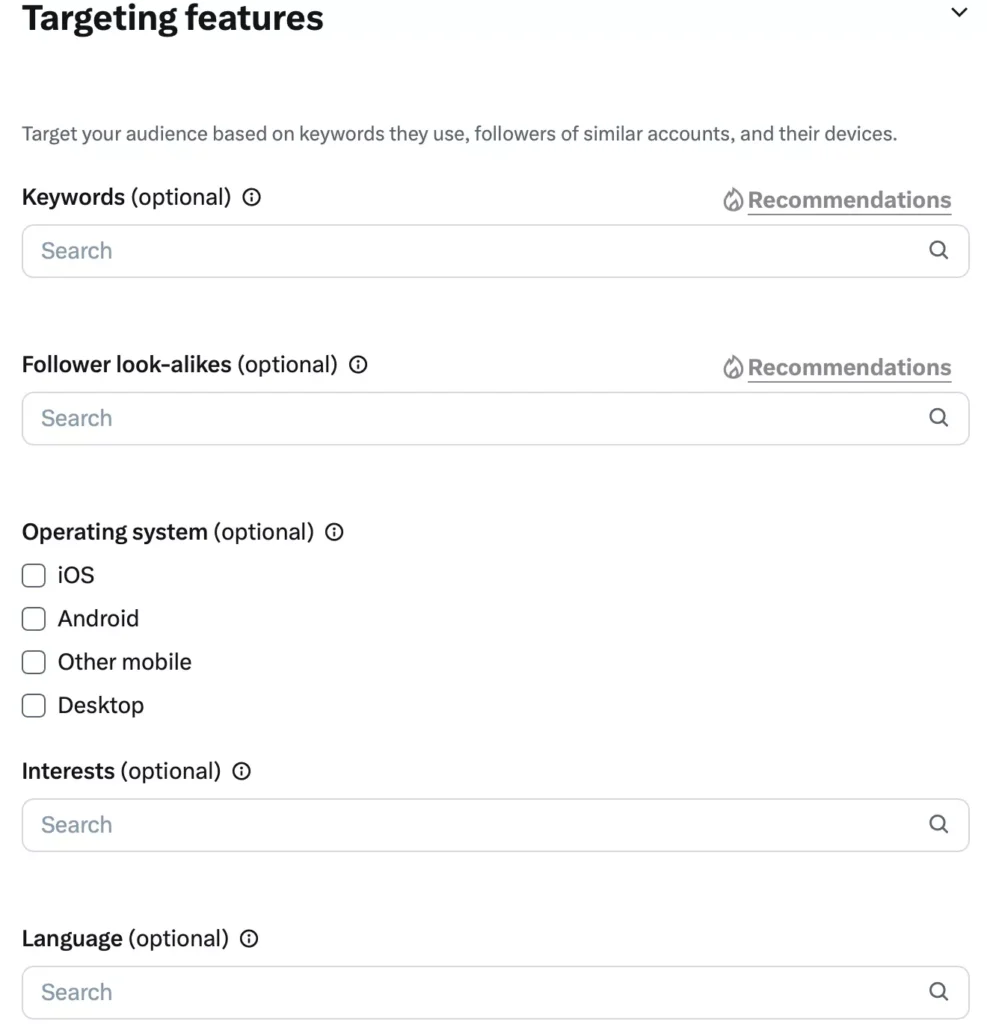Enable the Desktop checkbox

pyautogui.click(x=33, y=705)
